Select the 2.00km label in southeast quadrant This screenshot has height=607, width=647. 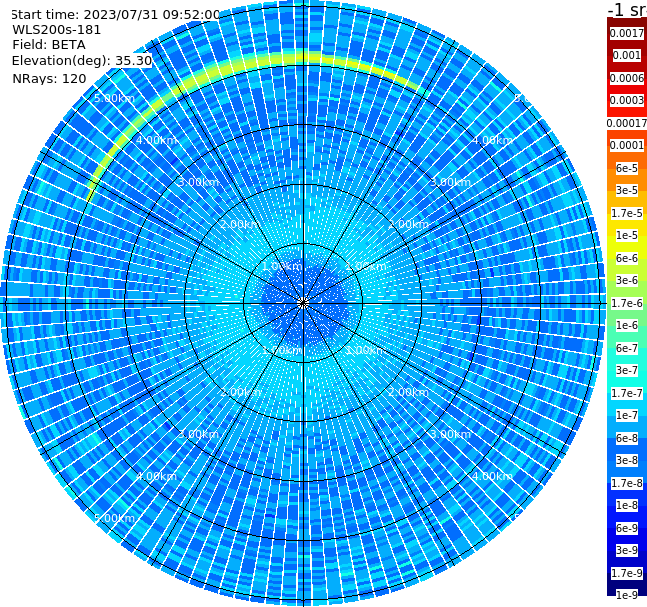409,392
